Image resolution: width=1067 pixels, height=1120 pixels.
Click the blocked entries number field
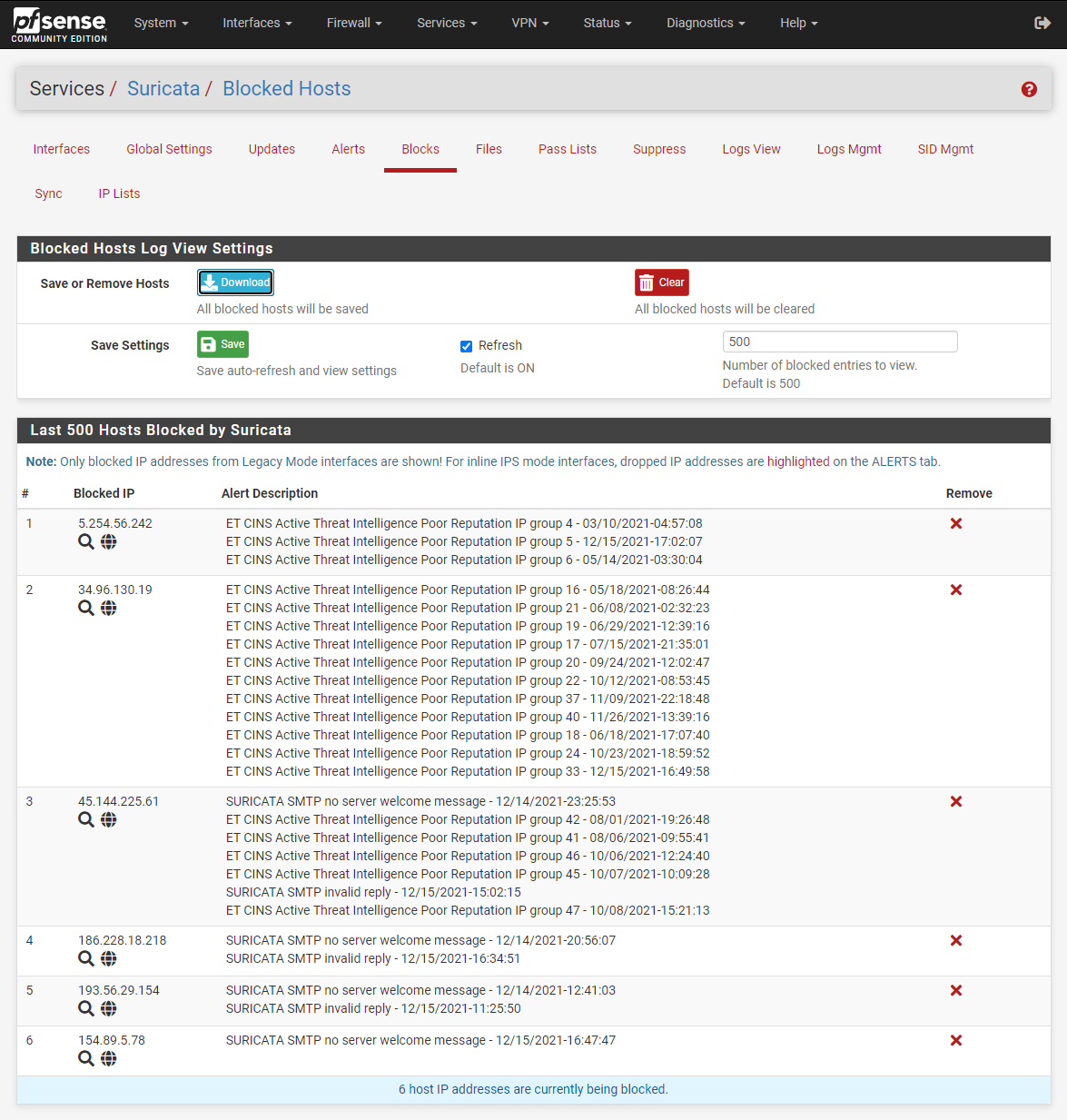(839, 342)
